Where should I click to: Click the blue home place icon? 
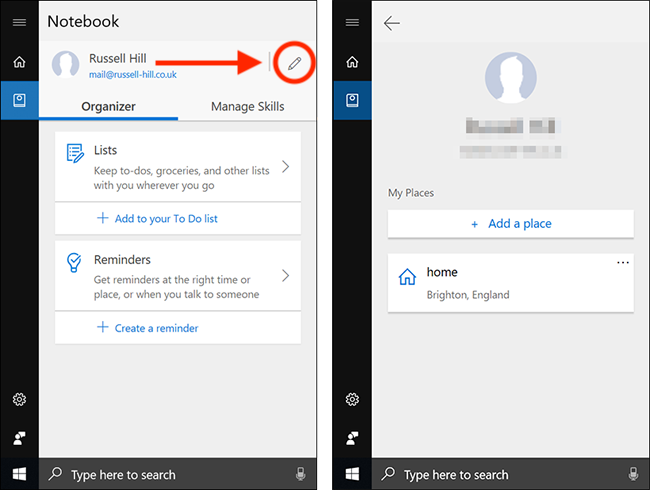click(407, 277)
